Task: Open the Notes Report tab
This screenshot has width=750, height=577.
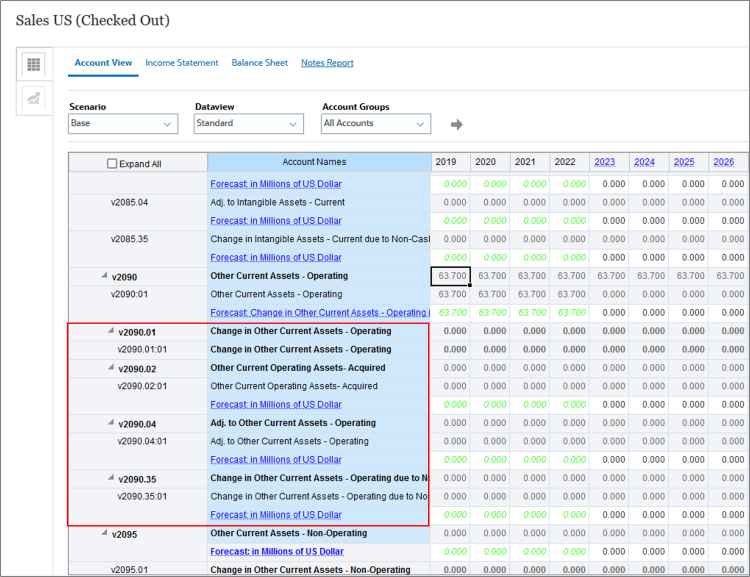Action: click(x=327, y=63)
